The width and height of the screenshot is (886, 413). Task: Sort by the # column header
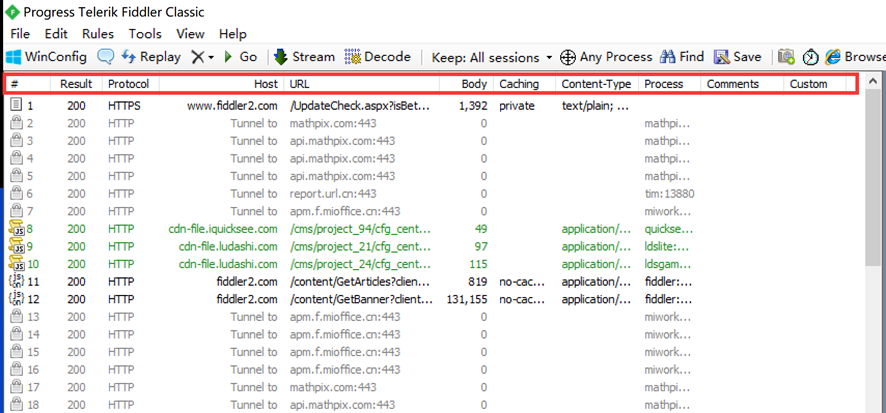point(27,84)
